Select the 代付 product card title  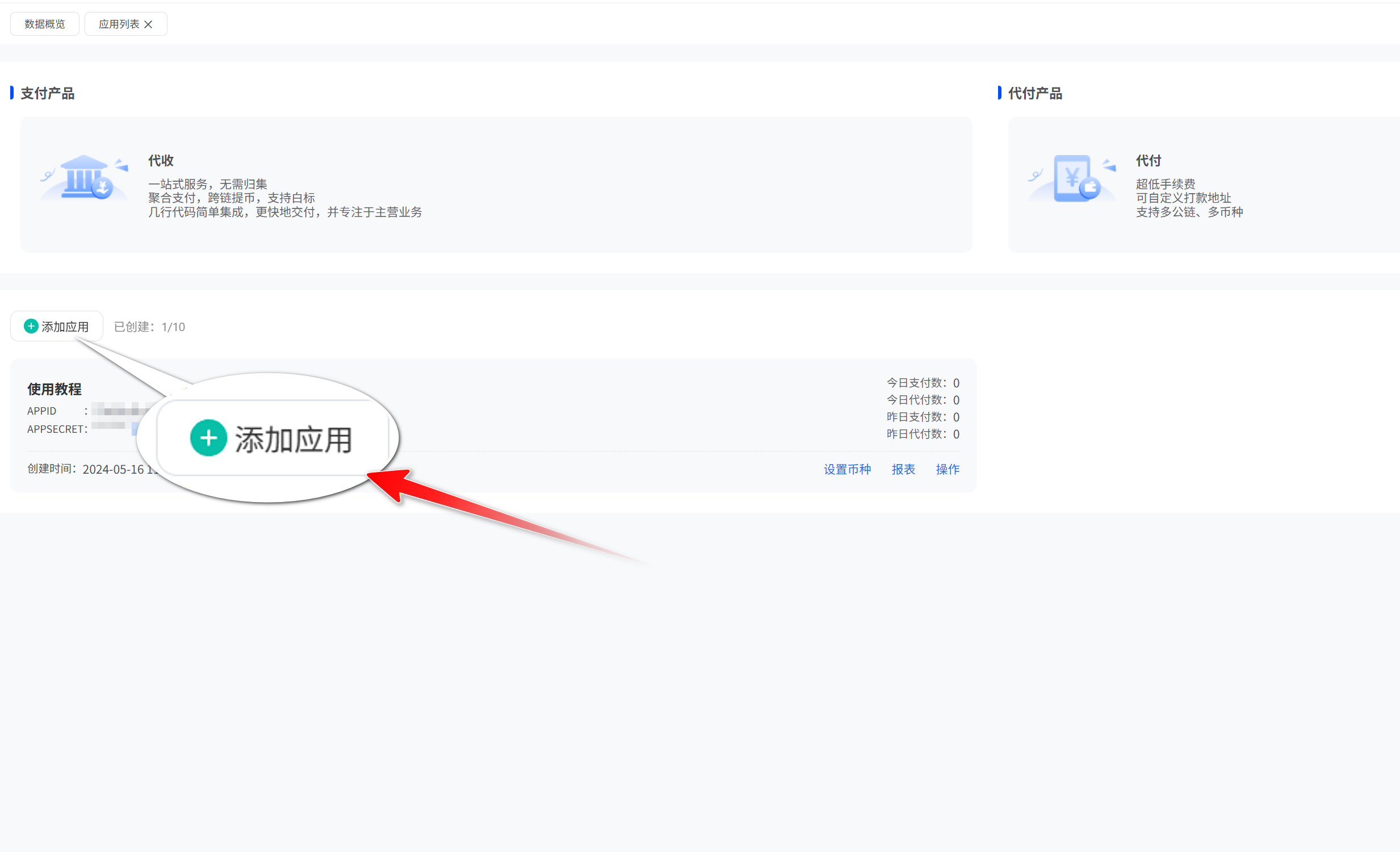coord(1148,161)
